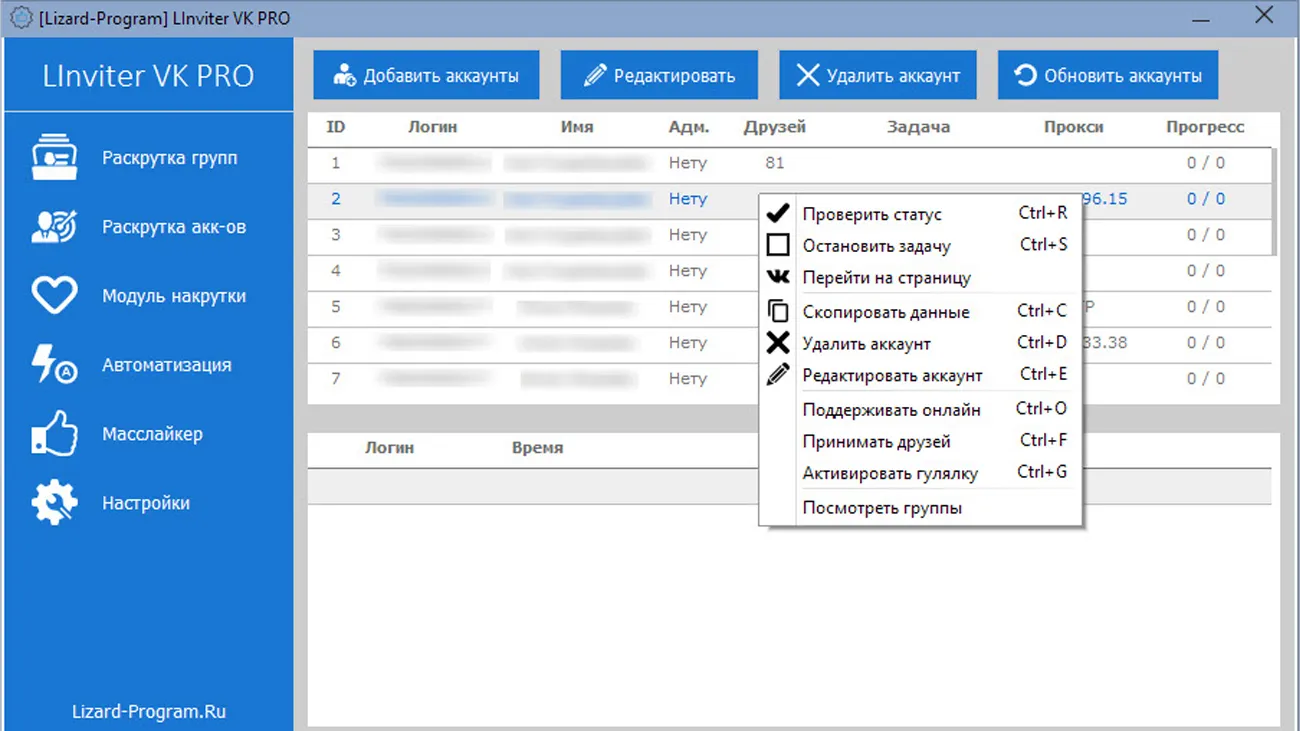Click the Автоматизация lightning icon

coord(54,365)
